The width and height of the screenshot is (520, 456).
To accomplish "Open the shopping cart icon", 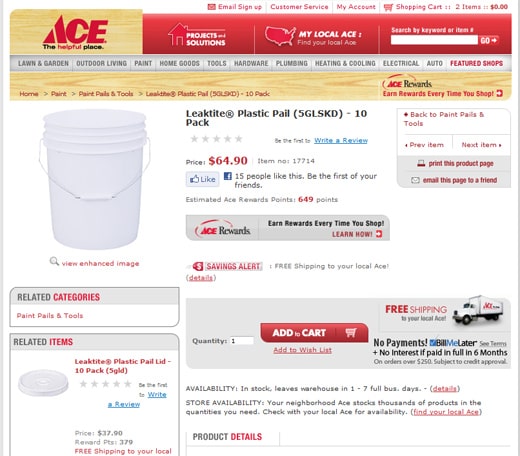I will click(388, 7).
